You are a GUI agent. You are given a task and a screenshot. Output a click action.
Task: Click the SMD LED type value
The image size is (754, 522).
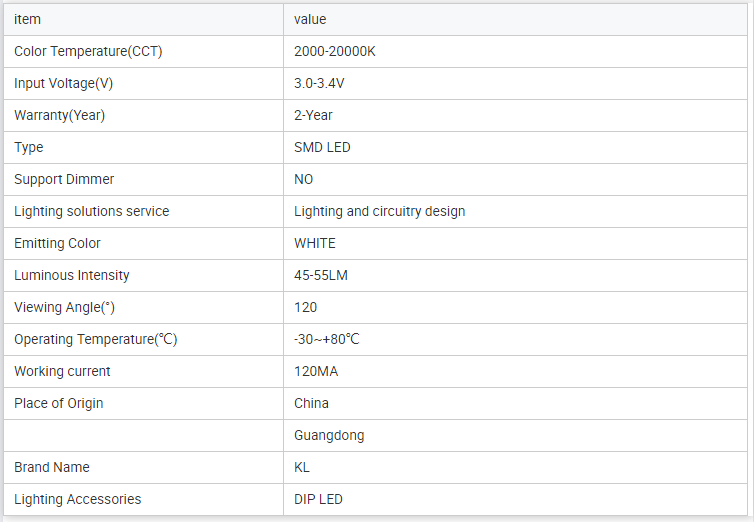pos(322,147)
